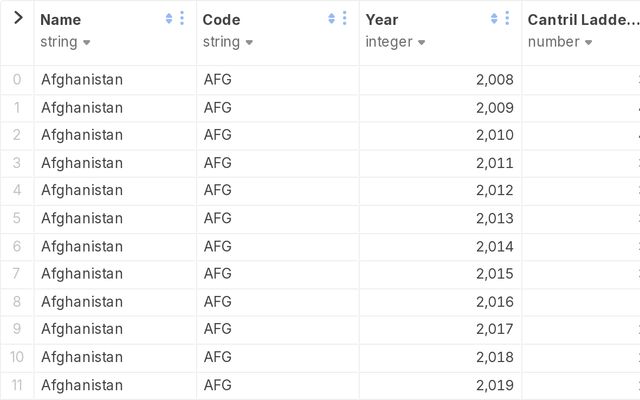Sort by the Code column
This screenshot has width=640, height=400.
click(332, 18)
